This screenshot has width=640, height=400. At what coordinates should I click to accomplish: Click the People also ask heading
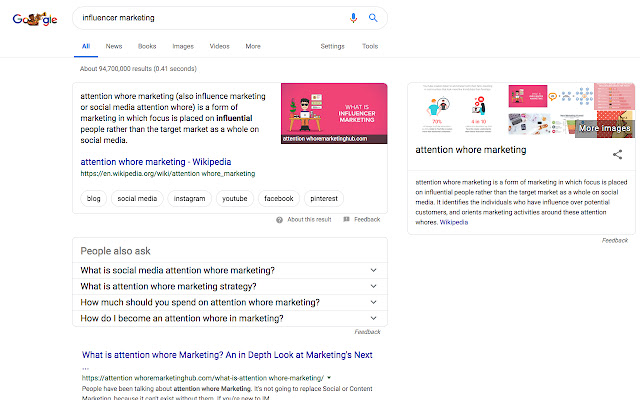[x=116, y=251]
